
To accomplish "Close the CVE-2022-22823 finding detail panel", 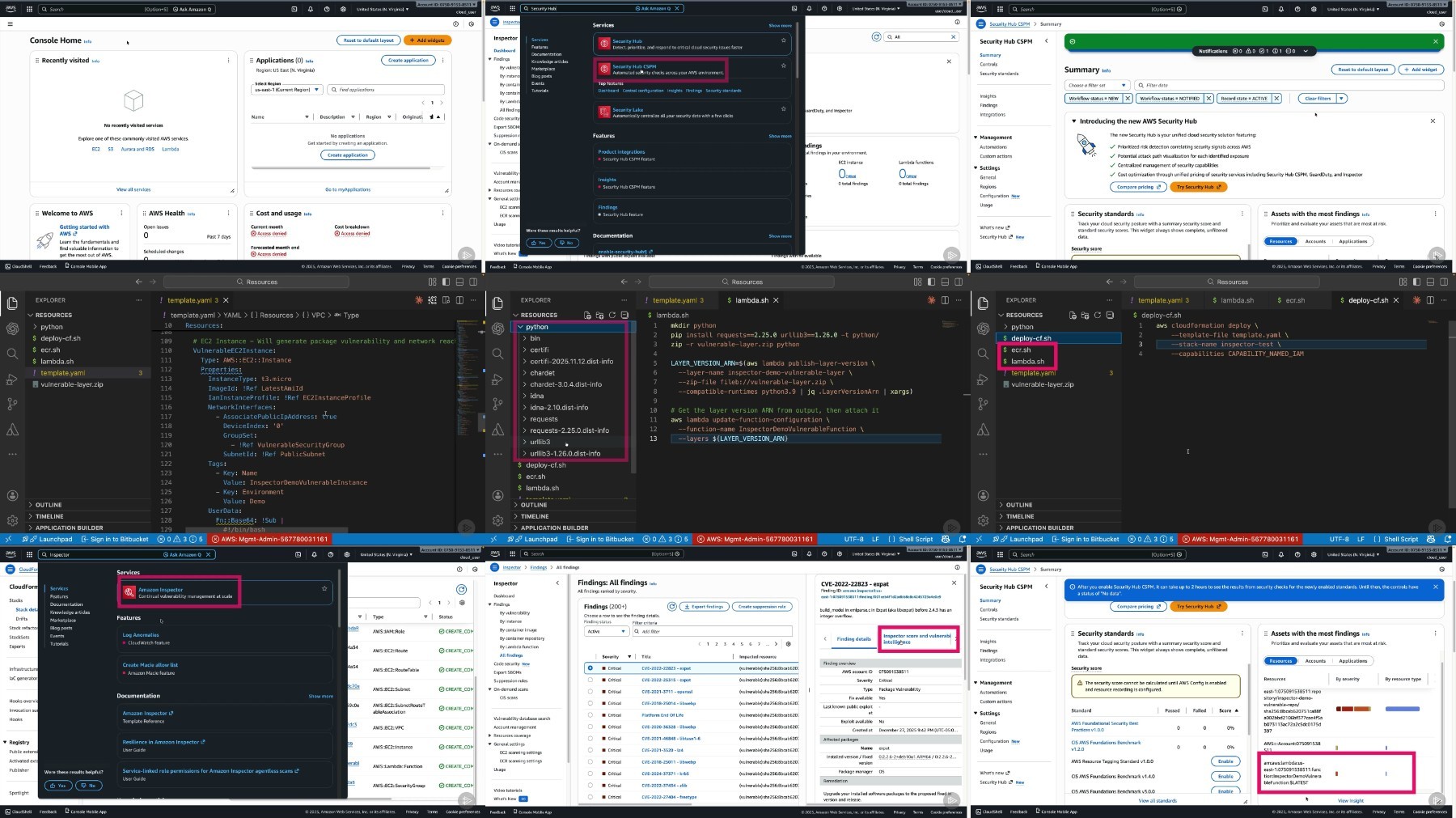I will pos(954,583).
